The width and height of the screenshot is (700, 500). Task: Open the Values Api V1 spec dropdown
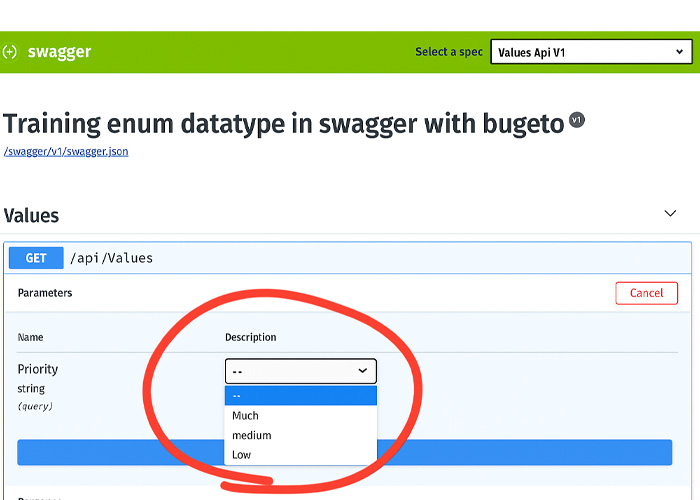coord(591,52)
